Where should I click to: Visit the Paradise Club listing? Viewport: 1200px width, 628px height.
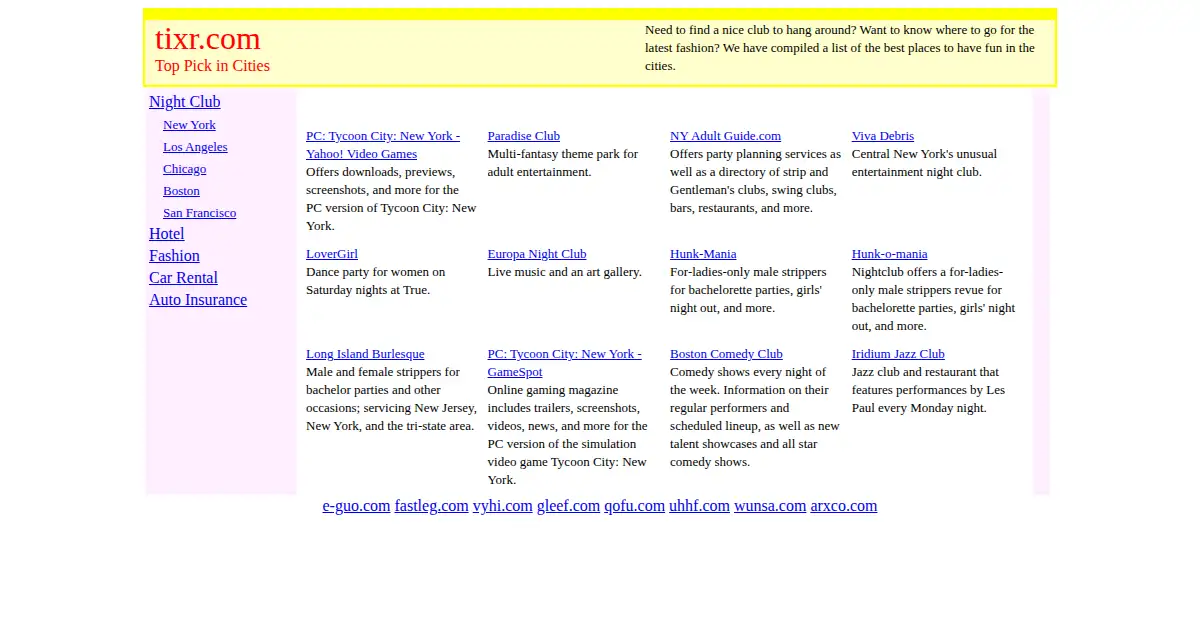(523, 136)
